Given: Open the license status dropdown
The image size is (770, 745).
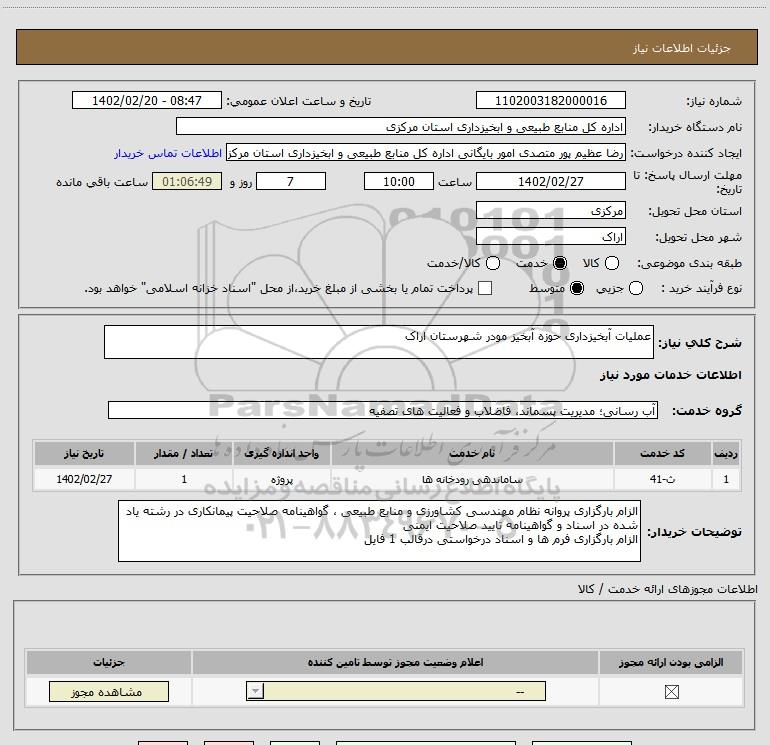Looking at the screenshot, I should tap(396, 691).
